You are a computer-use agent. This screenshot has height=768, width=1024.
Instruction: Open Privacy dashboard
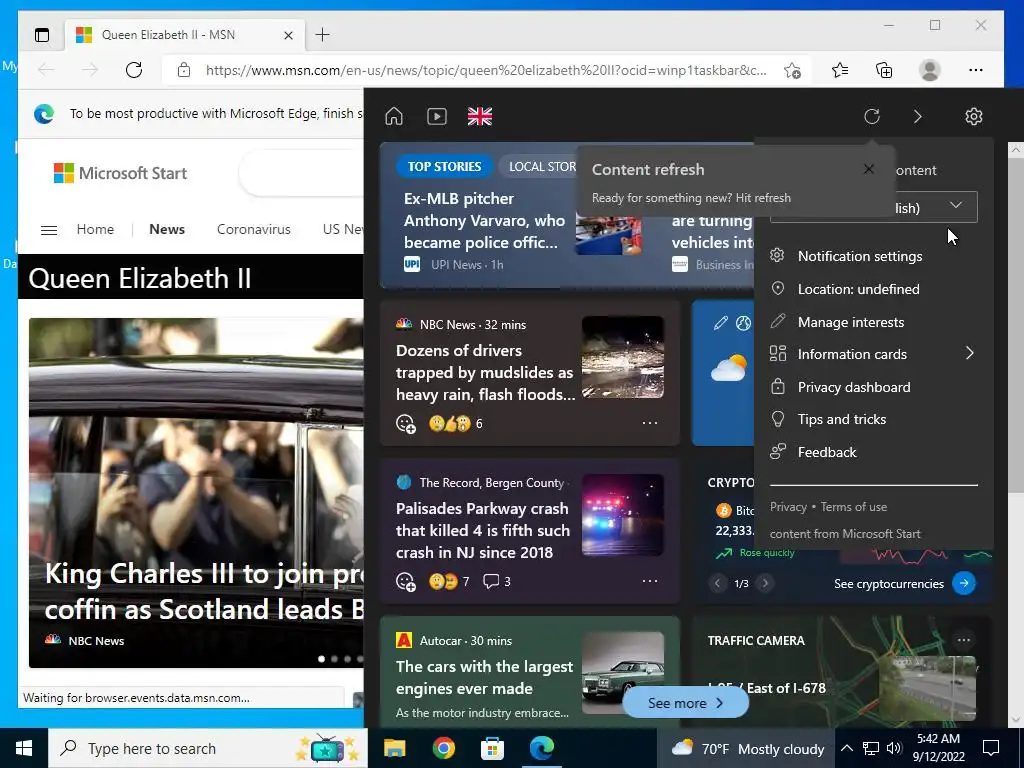pos(854,387)
